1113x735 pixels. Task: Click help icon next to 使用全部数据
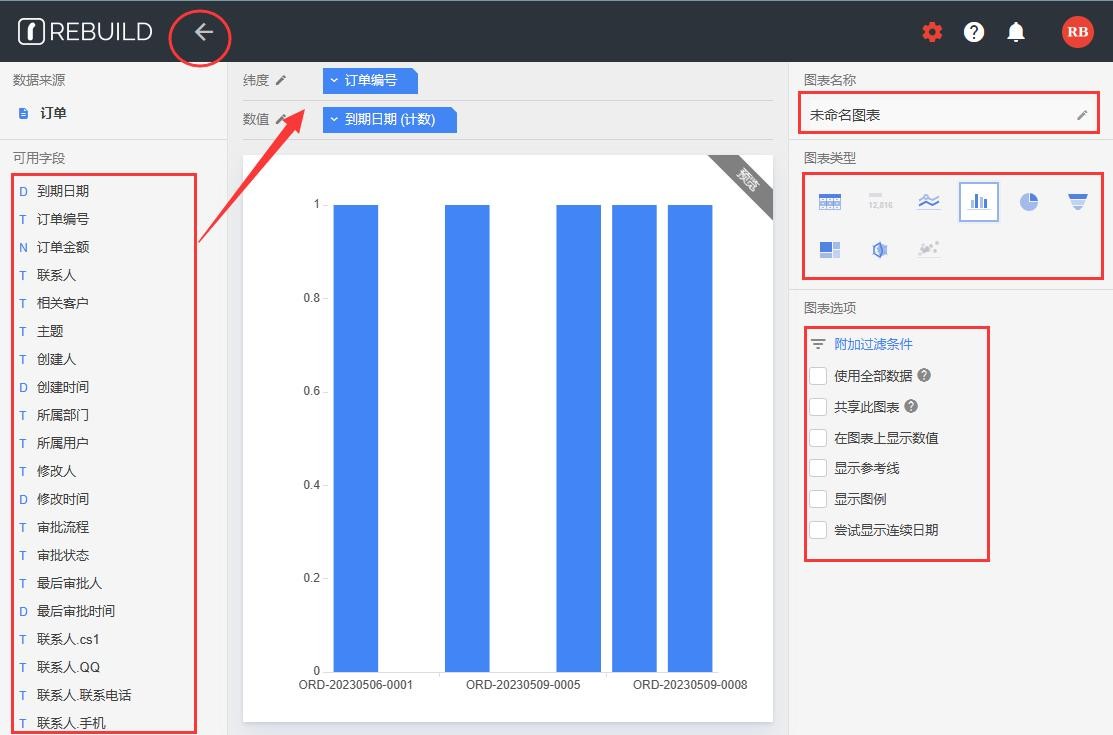tap(923, 375)
